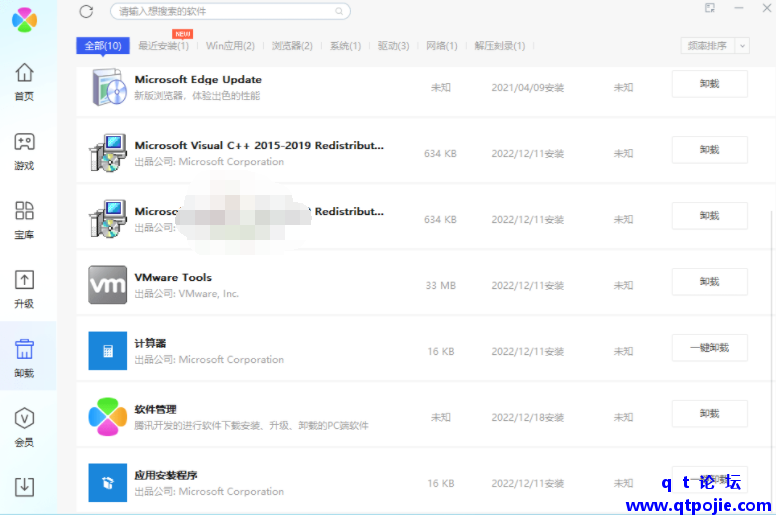Click the Visual C++ 2015-2019 installer icon
This screenshot has width=776, height=520.
pos(108,153)
